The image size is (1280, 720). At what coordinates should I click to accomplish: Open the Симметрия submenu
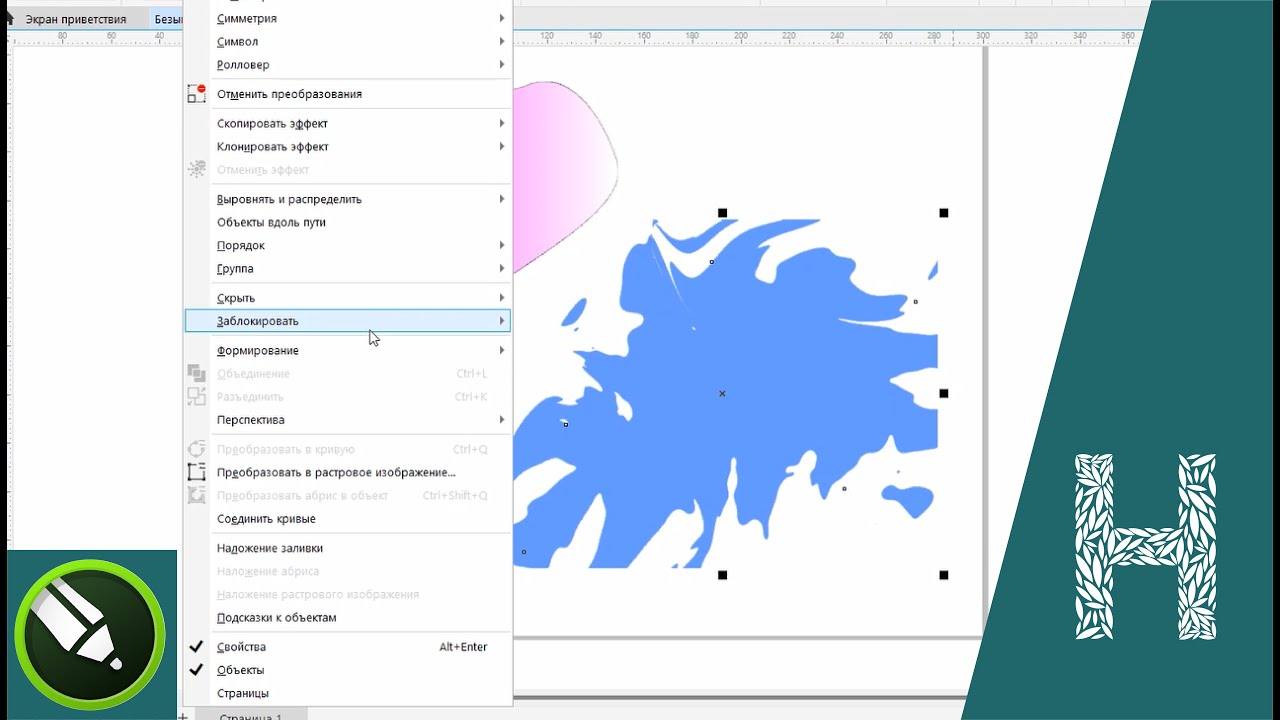click(347, 18)
